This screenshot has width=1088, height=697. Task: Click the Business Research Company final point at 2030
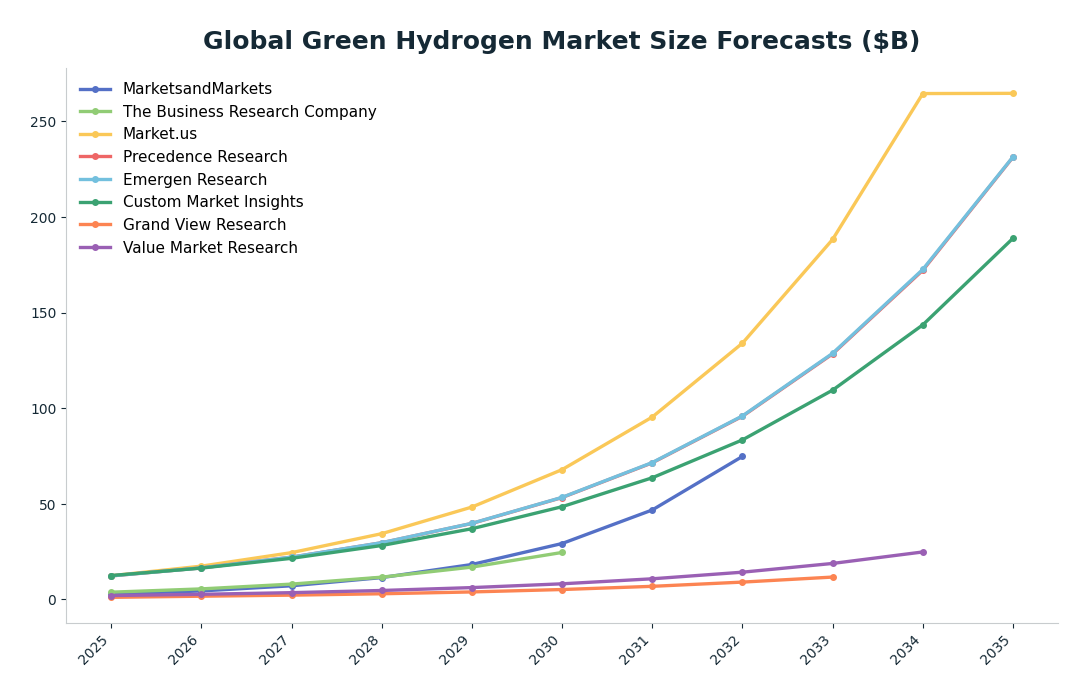click(562, 553)
